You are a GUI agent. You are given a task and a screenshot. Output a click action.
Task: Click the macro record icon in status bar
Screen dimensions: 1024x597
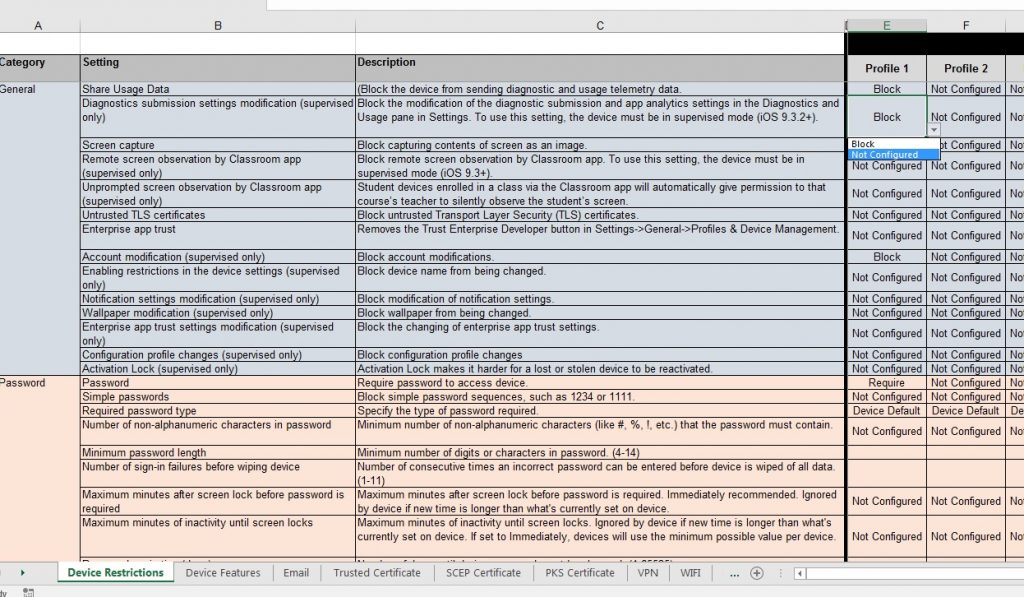pyautogui.click(x=28, y=592)
